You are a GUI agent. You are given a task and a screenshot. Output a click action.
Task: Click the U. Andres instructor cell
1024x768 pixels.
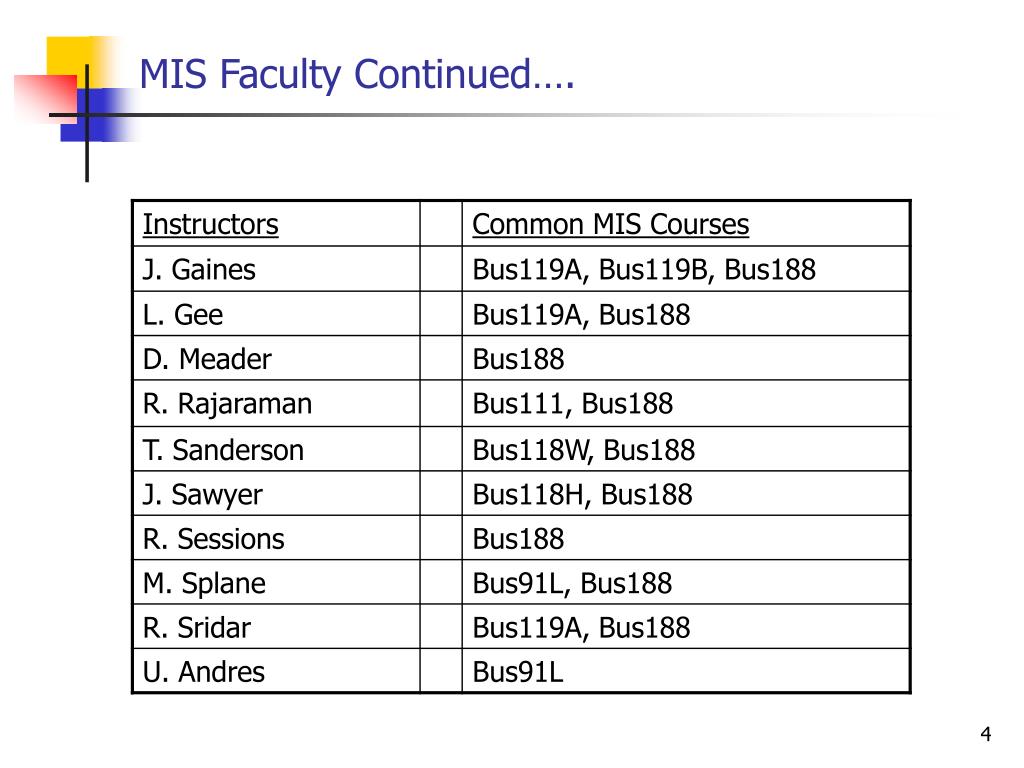click(x=276, y=671)
